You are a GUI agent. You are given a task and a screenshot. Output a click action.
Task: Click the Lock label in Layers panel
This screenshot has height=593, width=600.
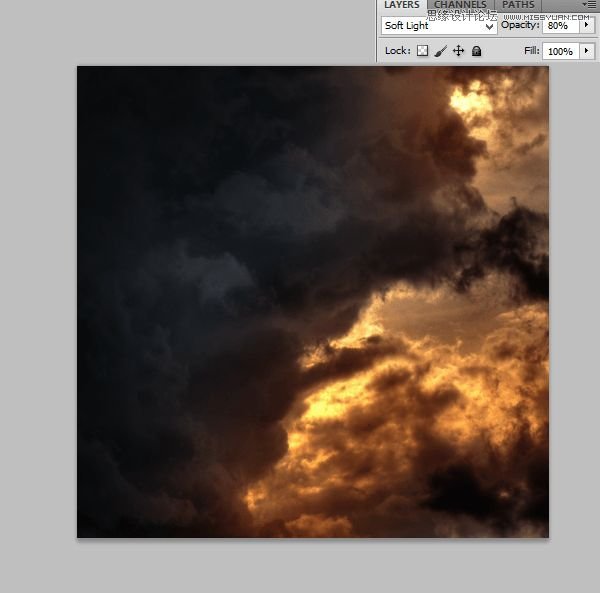tap(396, 51)
